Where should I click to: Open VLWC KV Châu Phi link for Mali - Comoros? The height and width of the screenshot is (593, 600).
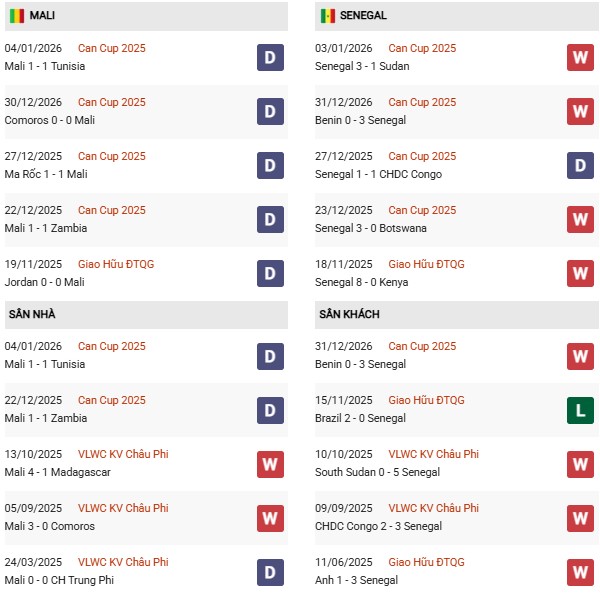tap(123, 508)
